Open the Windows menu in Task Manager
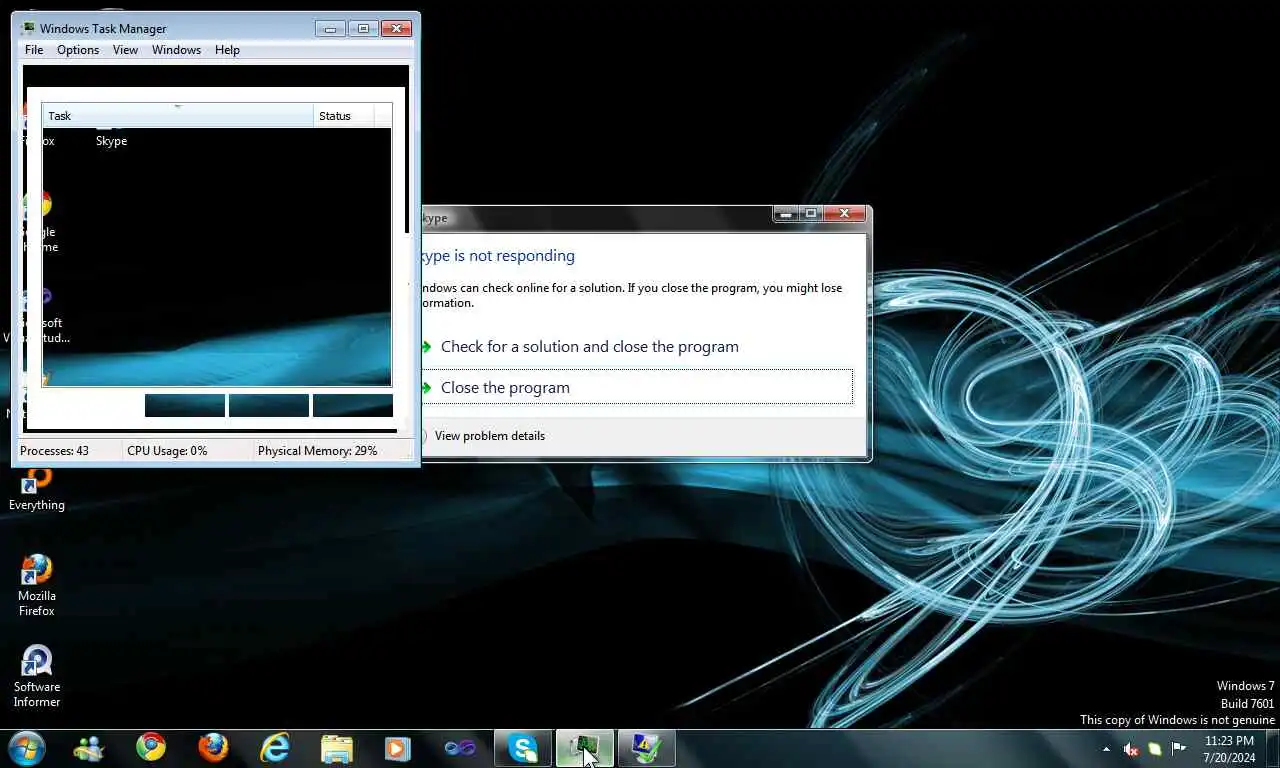This screenshot has width=1280, height=768. [x=176, y=50]
